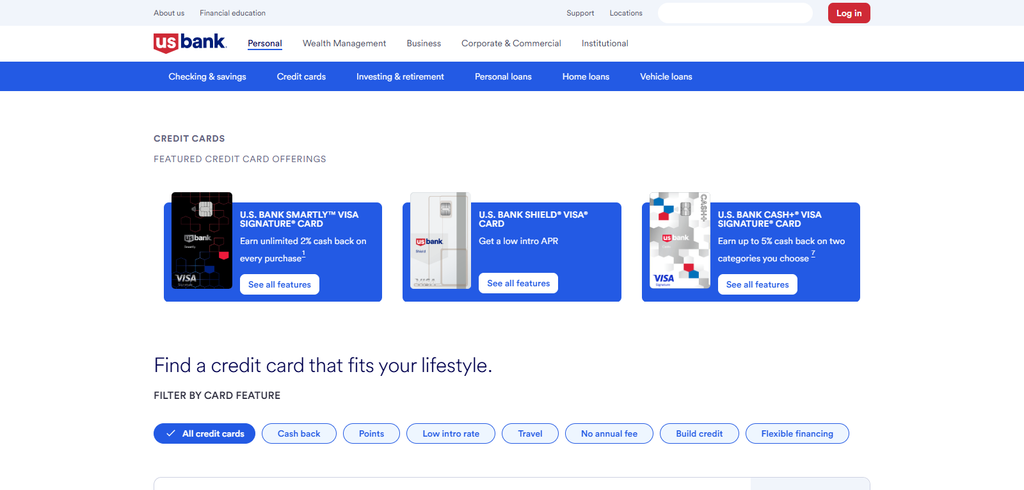Filter cards by Travel

click(x=530, y=433)
